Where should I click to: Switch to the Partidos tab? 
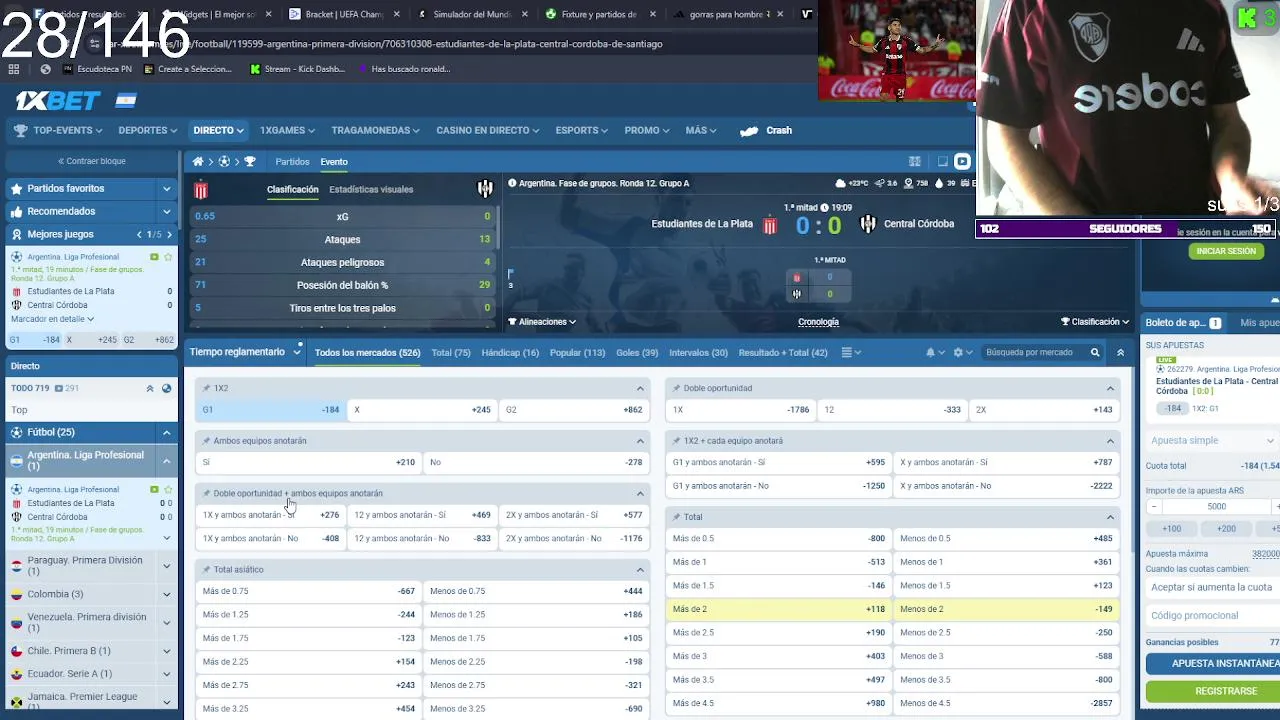coord(292,162)
